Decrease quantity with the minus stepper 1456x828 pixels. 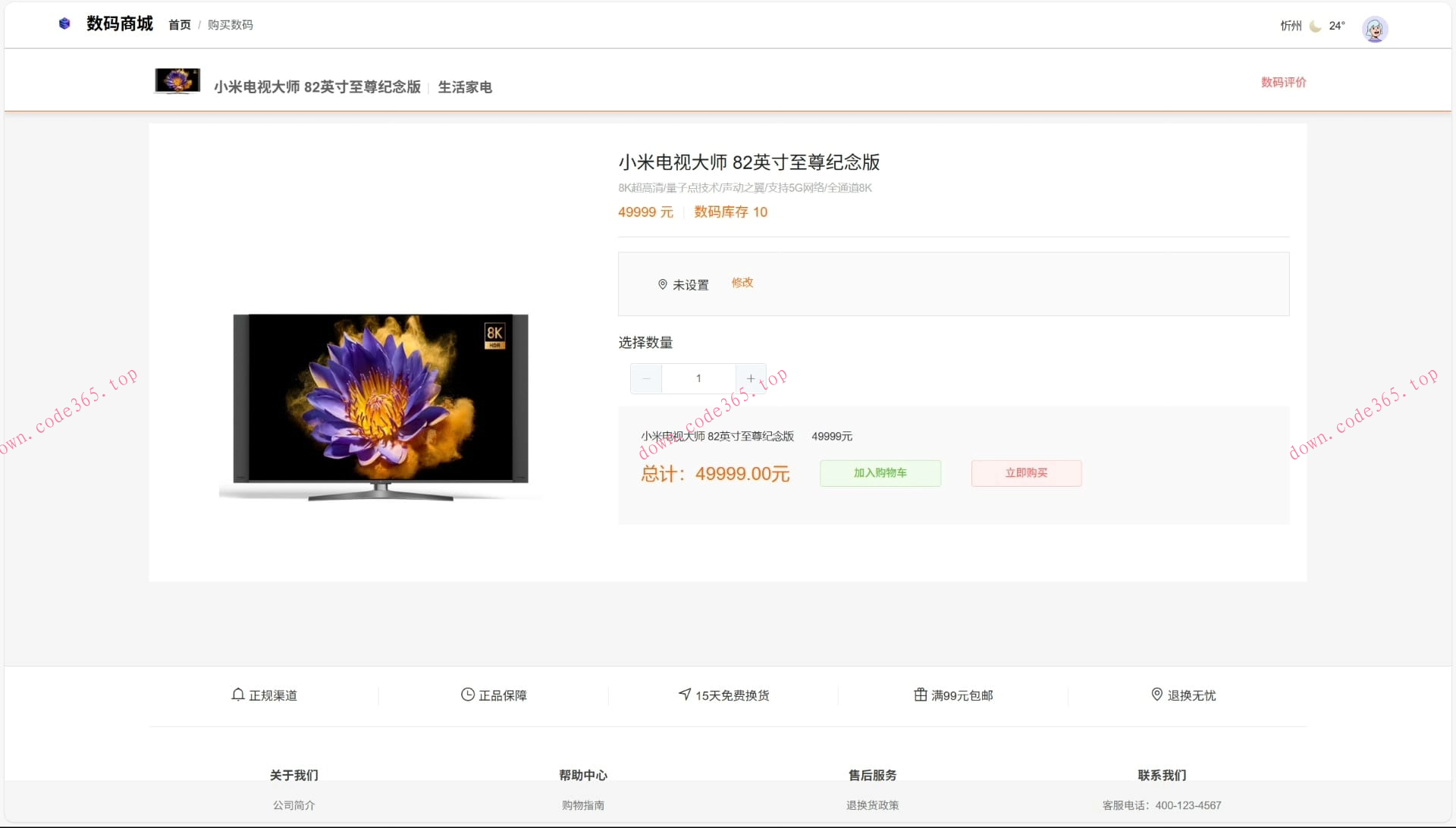coord(645,378)
